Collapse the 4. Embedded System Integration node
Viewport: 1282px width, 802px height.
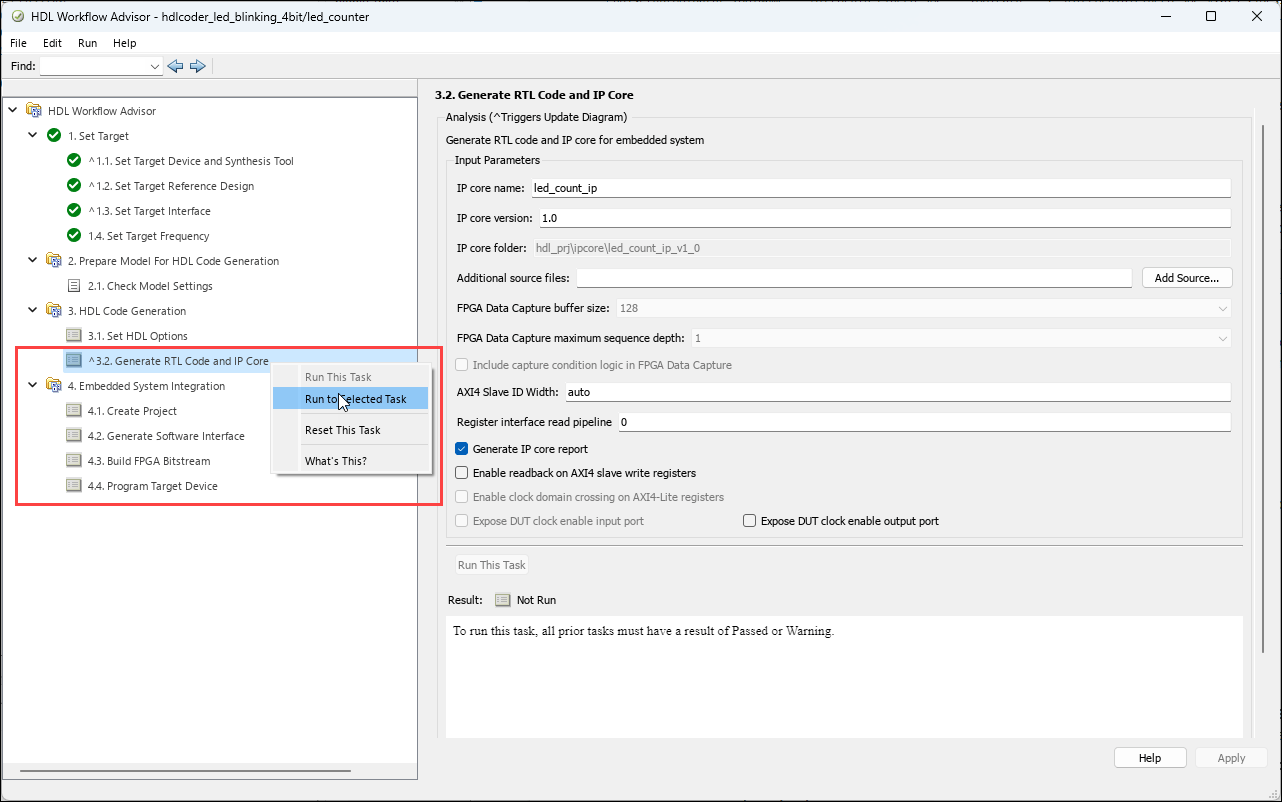33,386
